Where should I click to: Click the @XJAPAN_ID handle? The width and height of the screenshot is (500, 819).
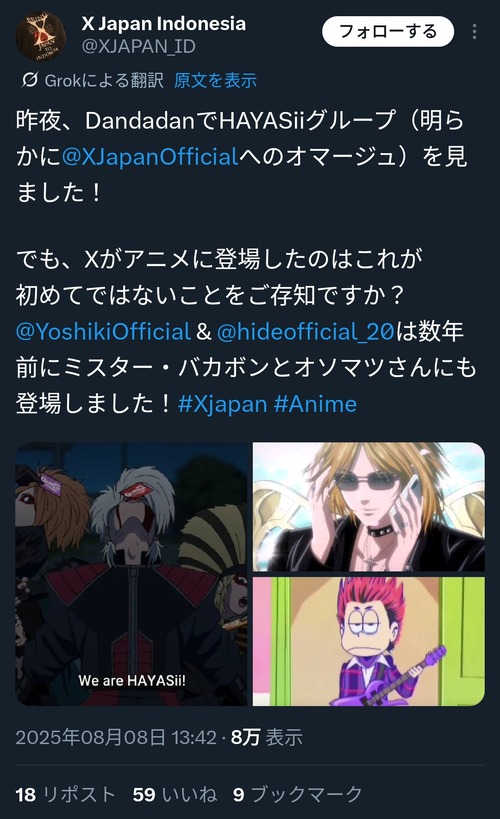[138, 46]
